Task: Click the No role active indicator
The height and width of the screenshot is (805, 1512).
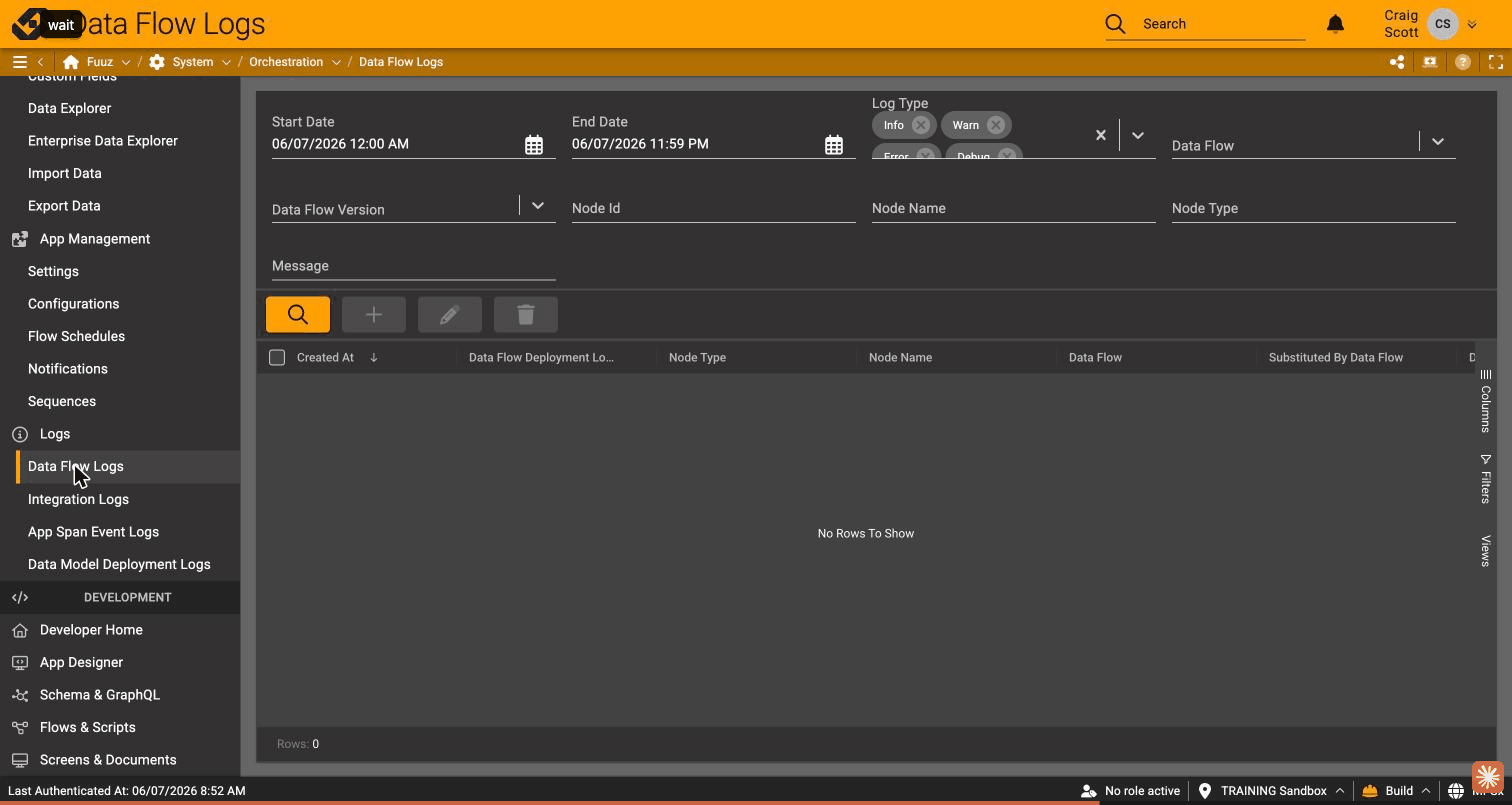Action: coord(1130,791)
